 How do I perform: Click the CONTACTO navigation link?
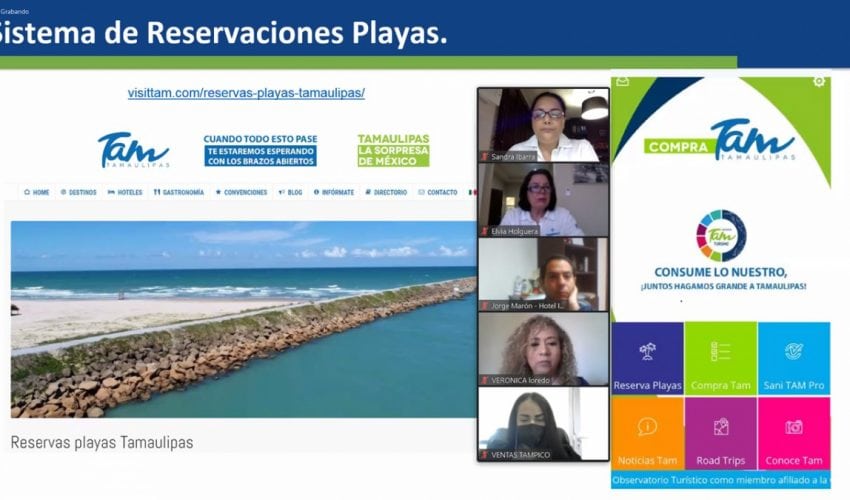coord(437,192)
